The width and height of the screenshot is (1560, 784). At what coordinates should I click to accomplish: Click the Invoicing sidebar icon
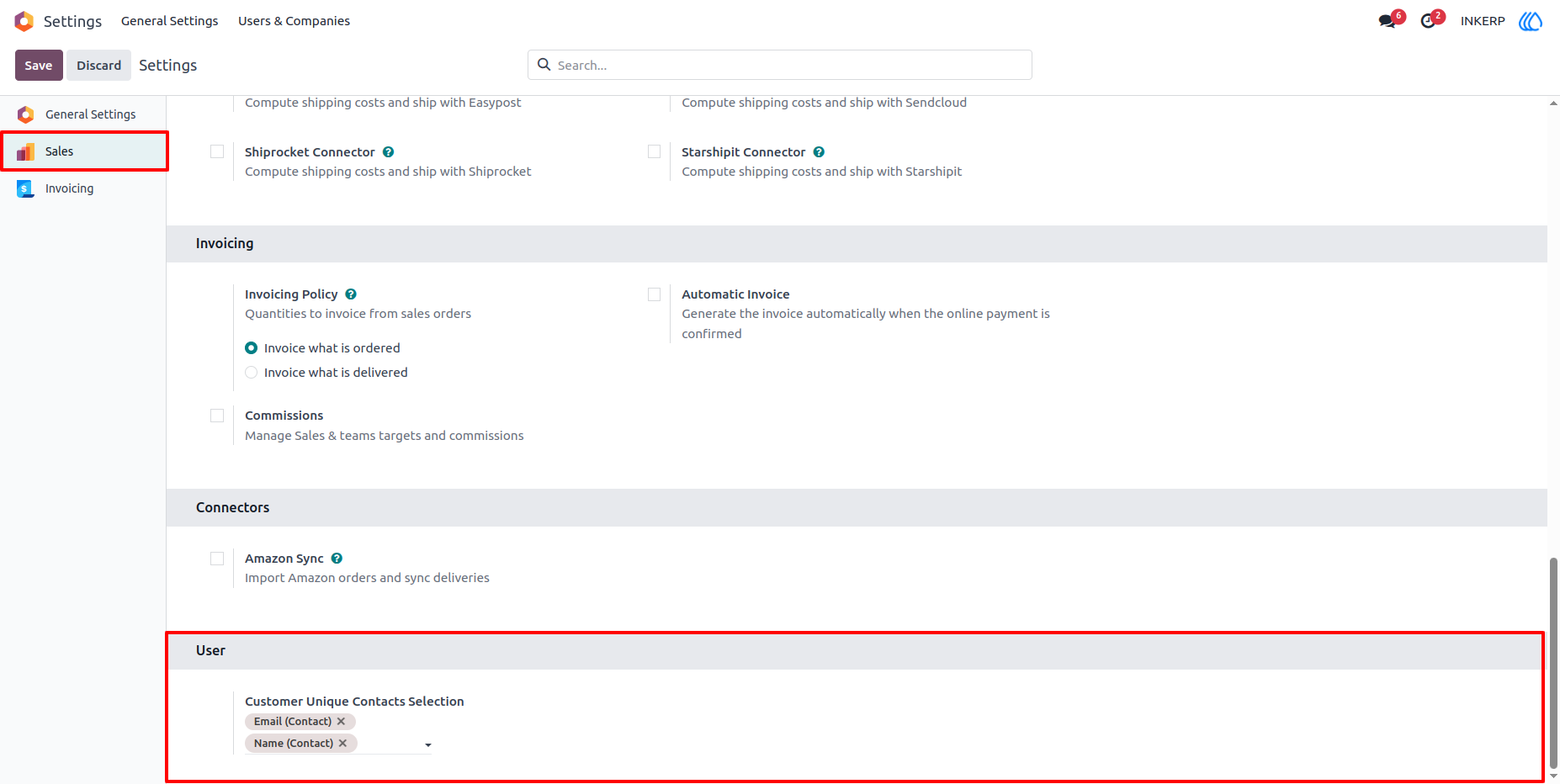tap(26, 188)
